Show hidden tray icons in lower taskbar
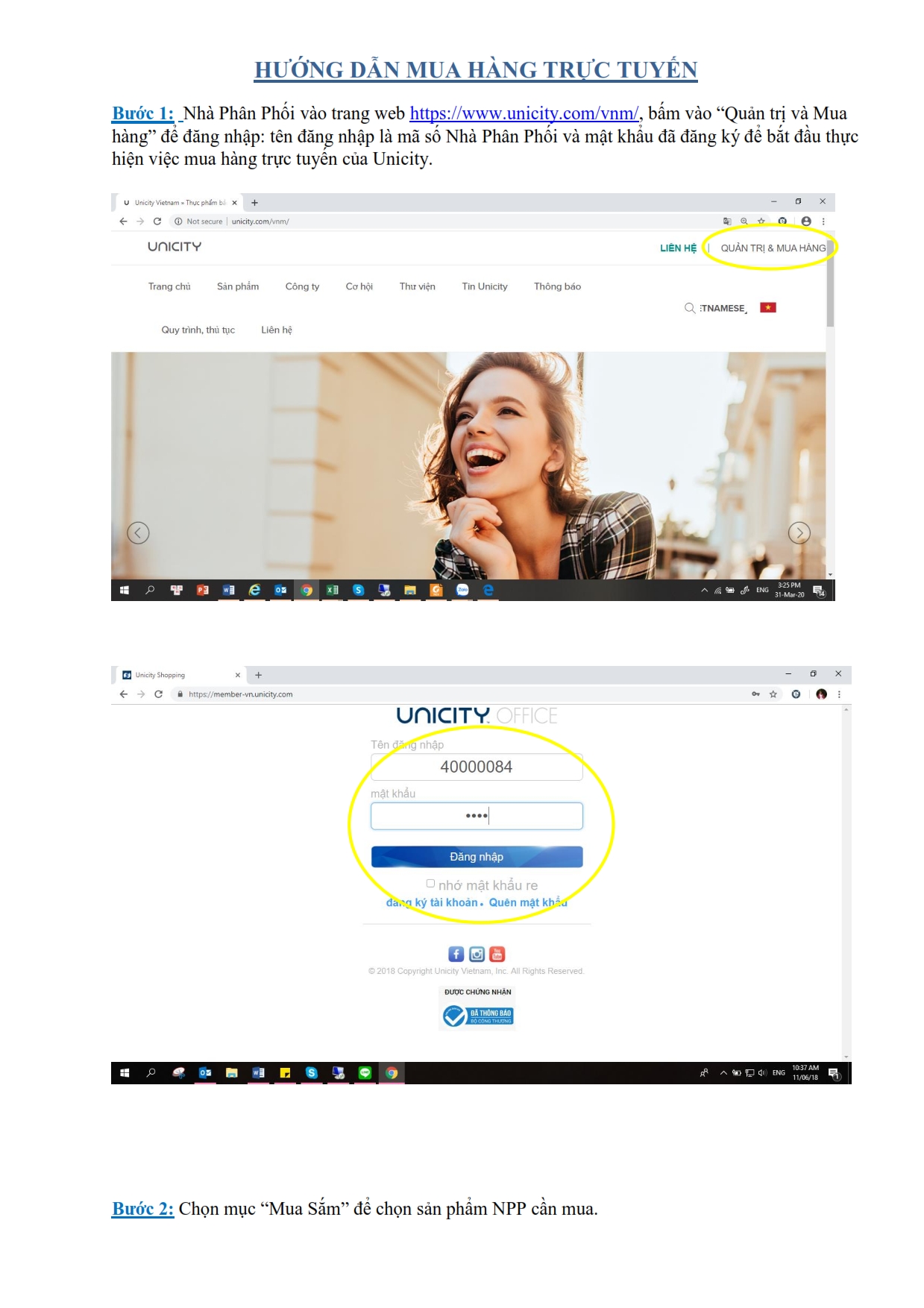 (723, 1073)
